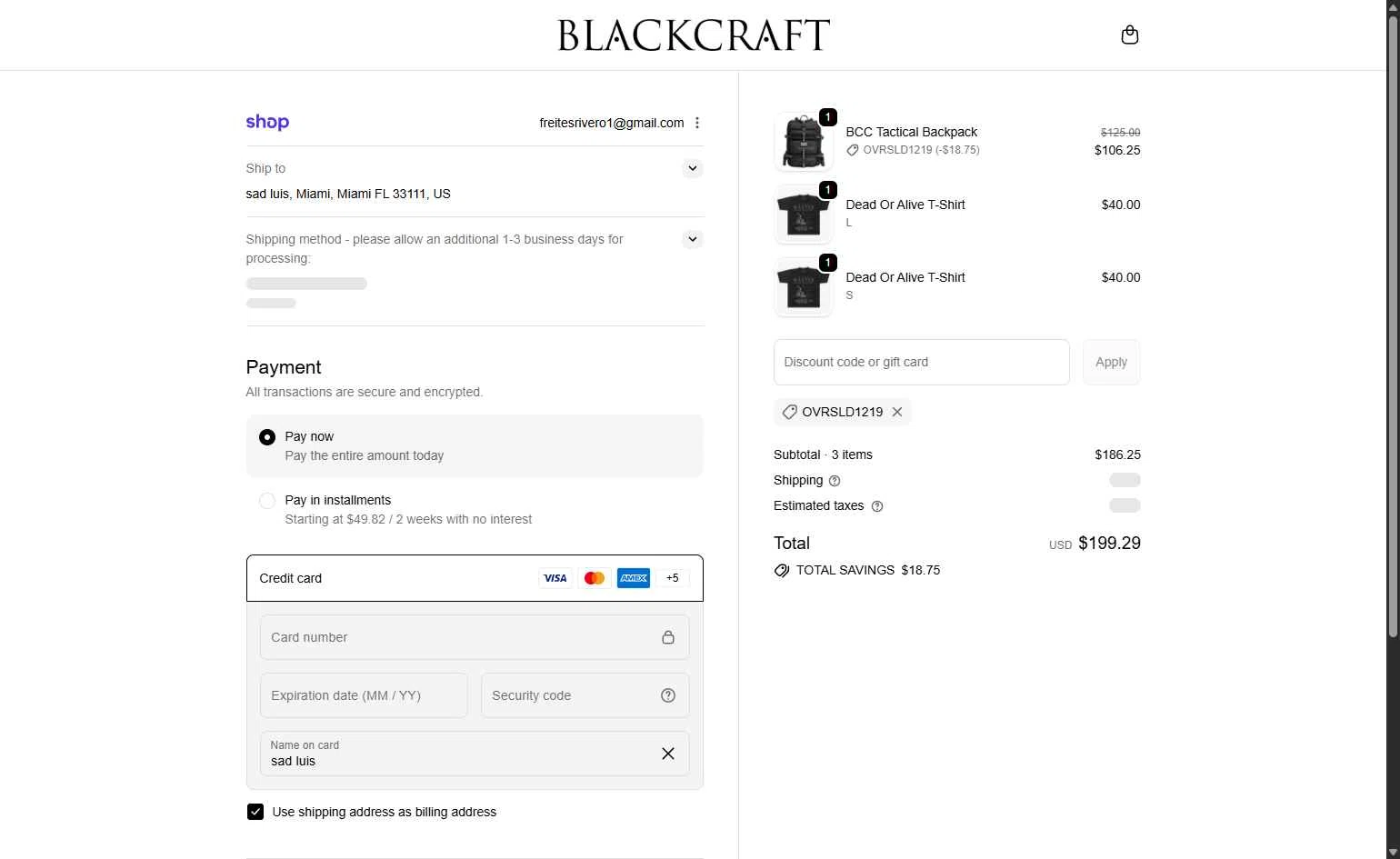The height and width of the screenshot is (859, 1400).
Task: Click the $199.29 total amount
Action: [x=1109, y=543]
